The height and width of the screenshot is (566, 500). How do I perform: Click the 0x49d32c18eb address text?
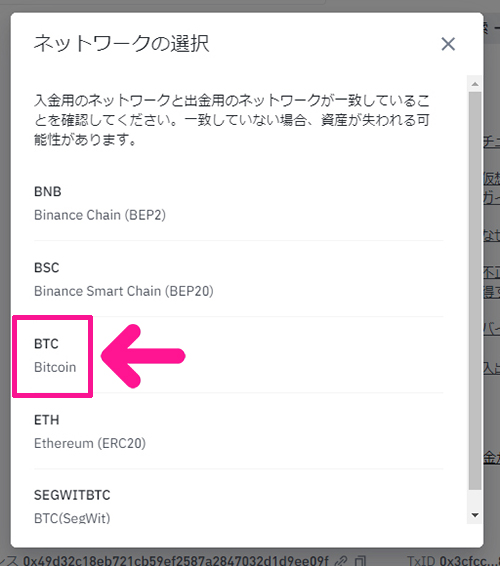[176, 561]
